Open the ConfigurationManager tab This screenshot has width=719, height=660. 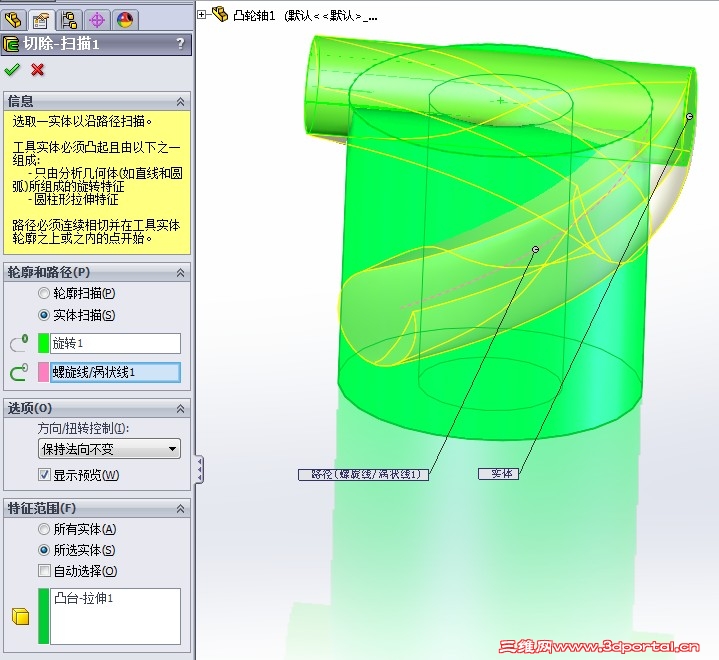(x=69, y=20)
